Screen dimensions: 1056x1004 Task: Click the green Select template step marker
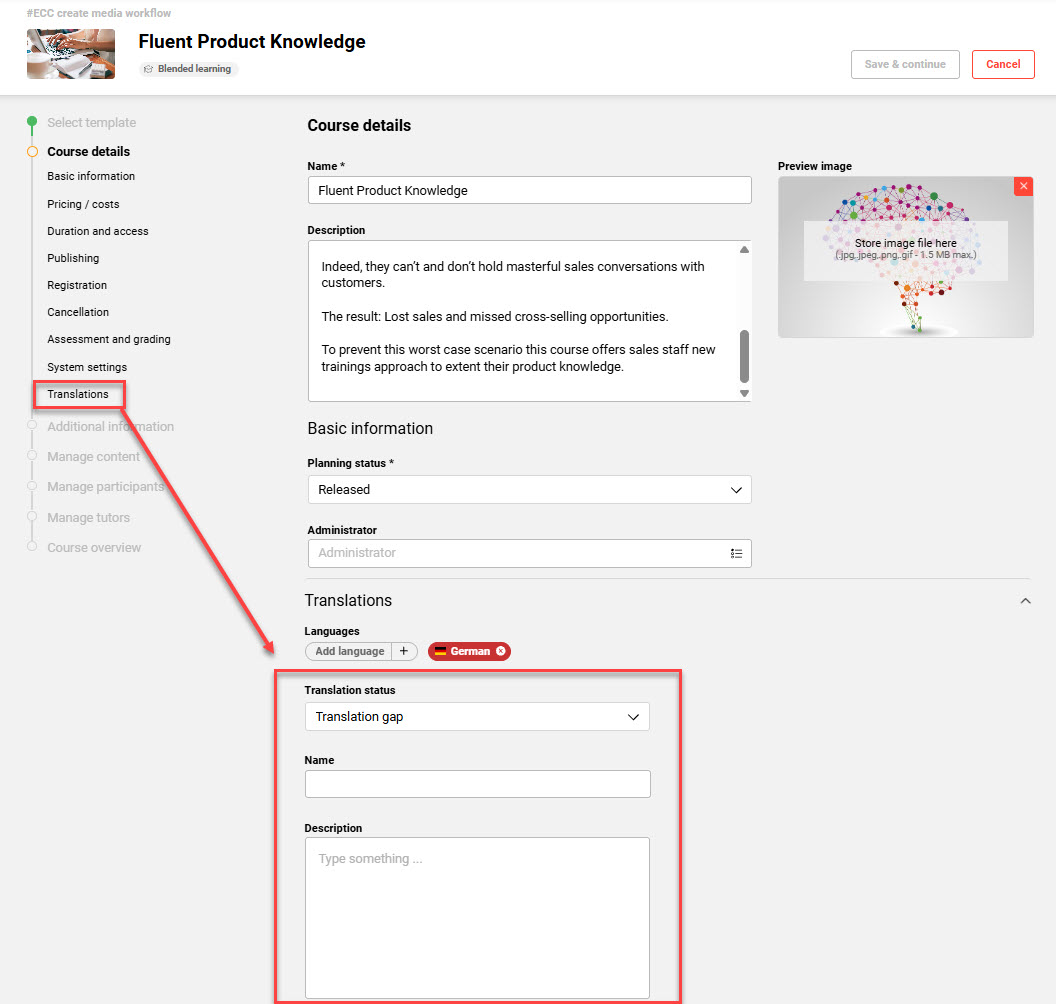tap(32, 122)
